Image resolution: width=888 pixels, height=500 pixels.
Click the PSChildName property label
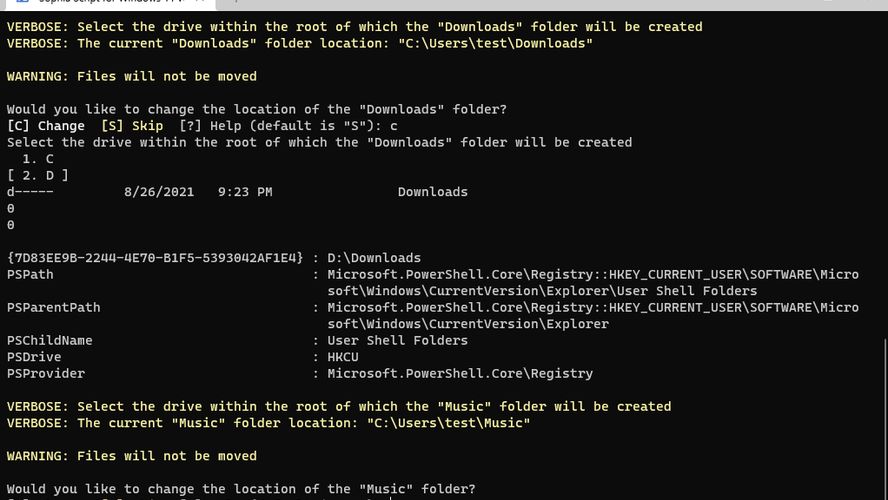point(49,340)
